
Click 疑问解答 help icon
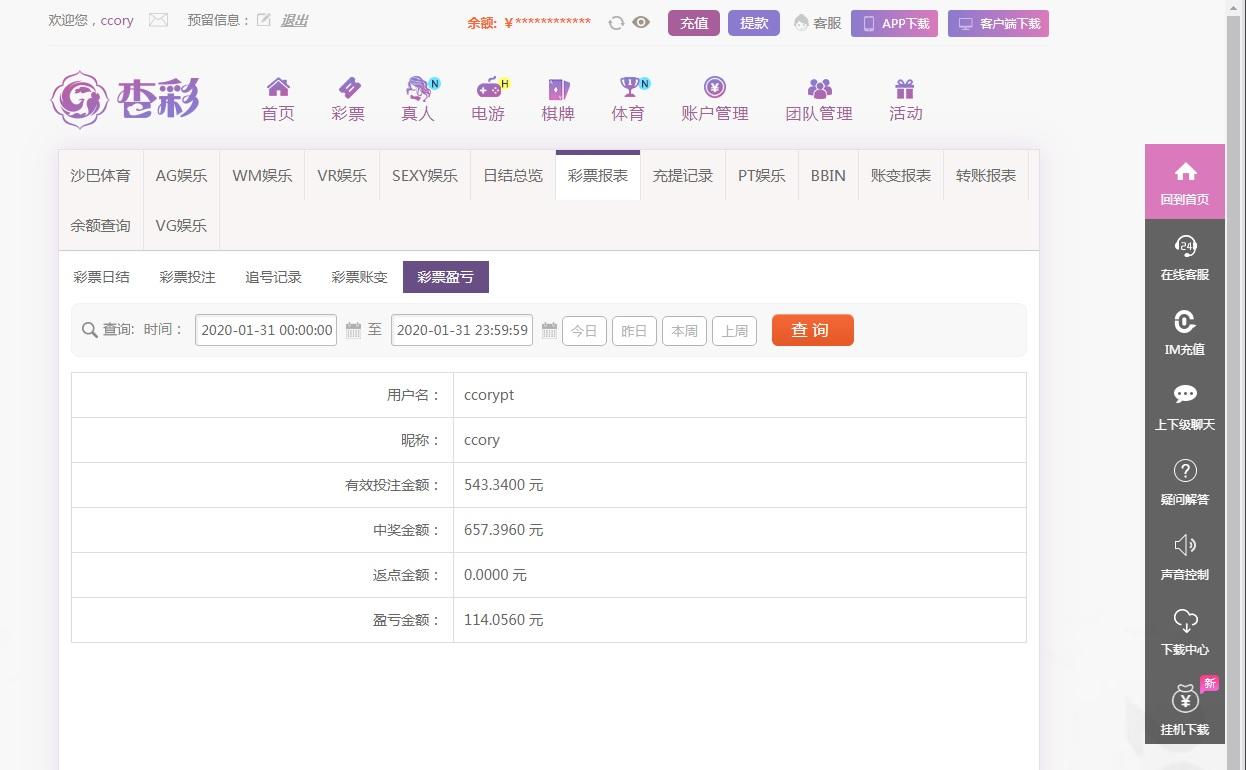[x=1185, y=471]
